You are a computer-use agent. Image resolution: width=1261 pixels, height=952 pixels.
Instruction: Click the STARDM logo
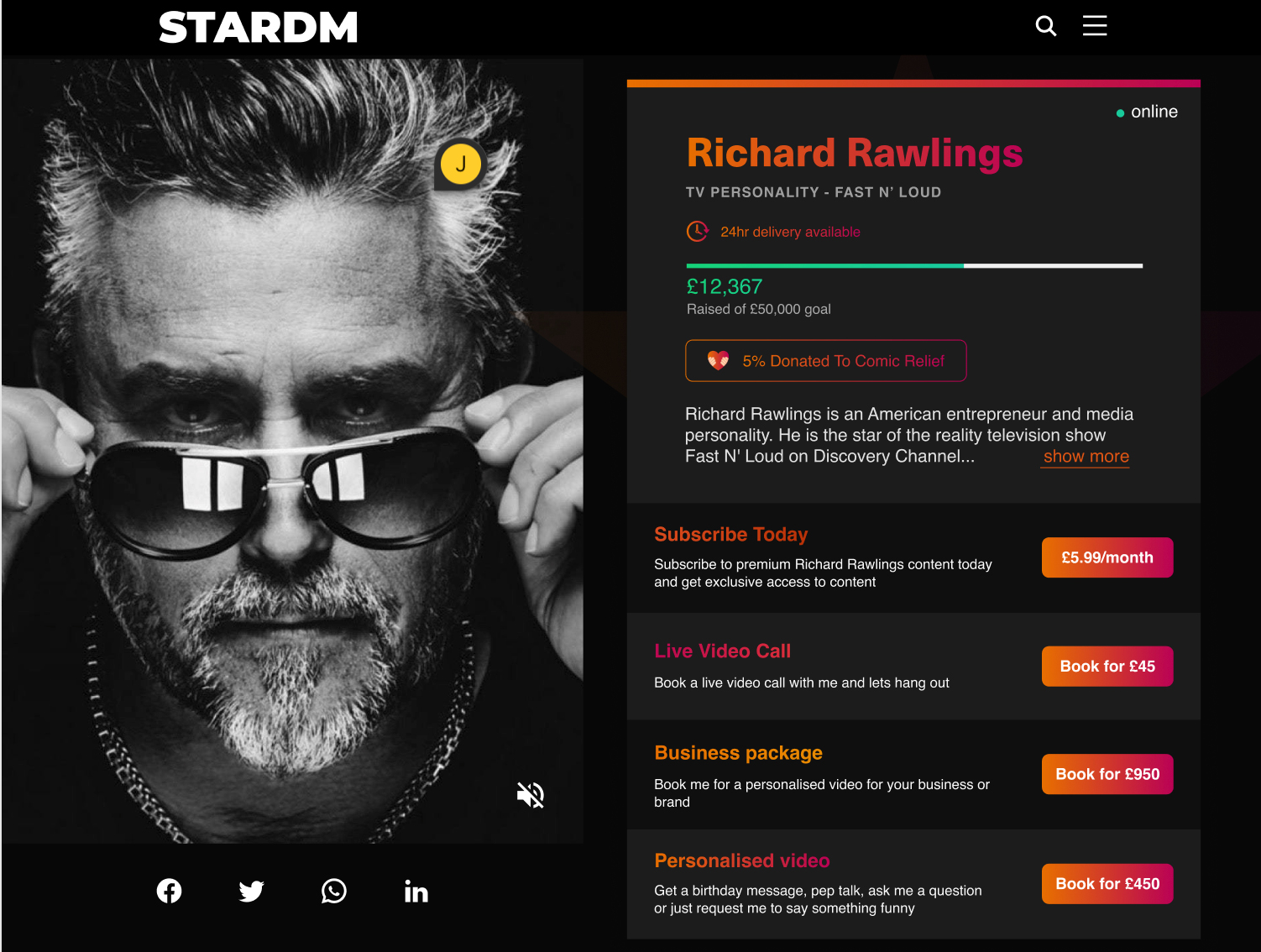pos(258,28)
